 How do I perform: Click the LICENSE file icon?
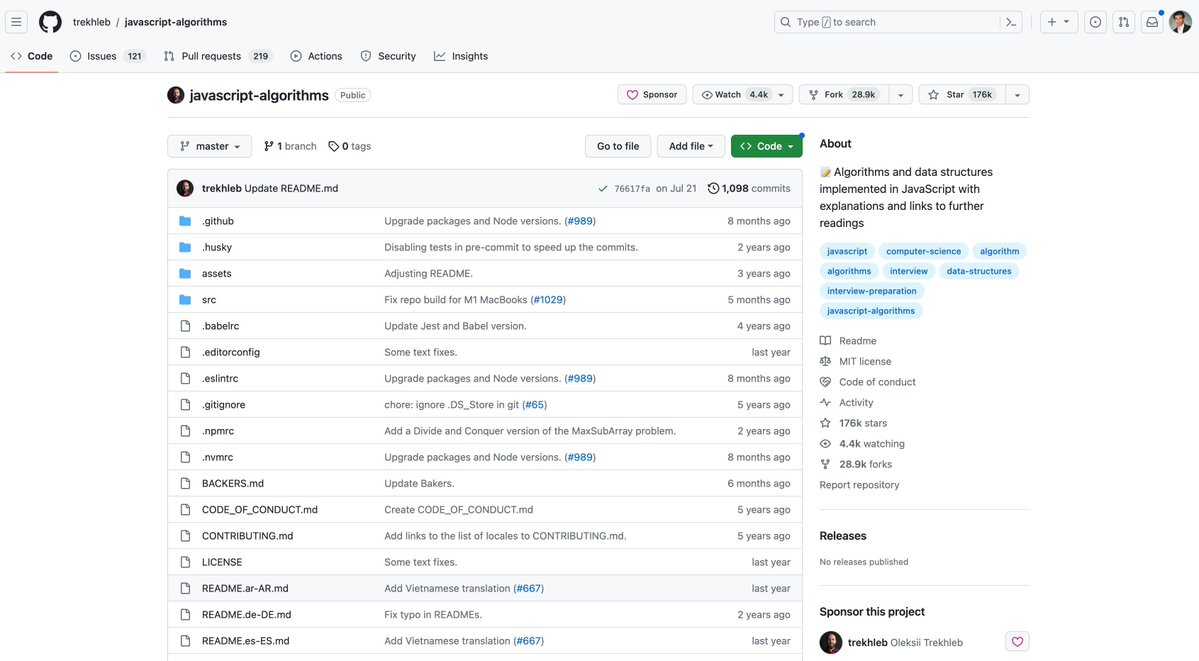click(185, 562)
